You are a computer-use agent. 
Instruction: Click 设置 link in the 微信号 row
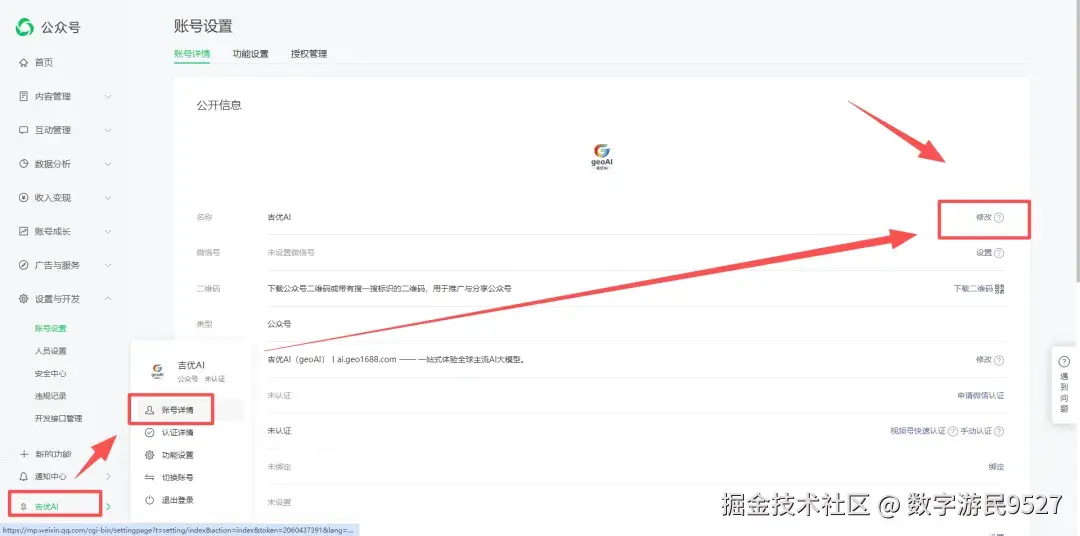pyautogui.click(x=984, y=253)
